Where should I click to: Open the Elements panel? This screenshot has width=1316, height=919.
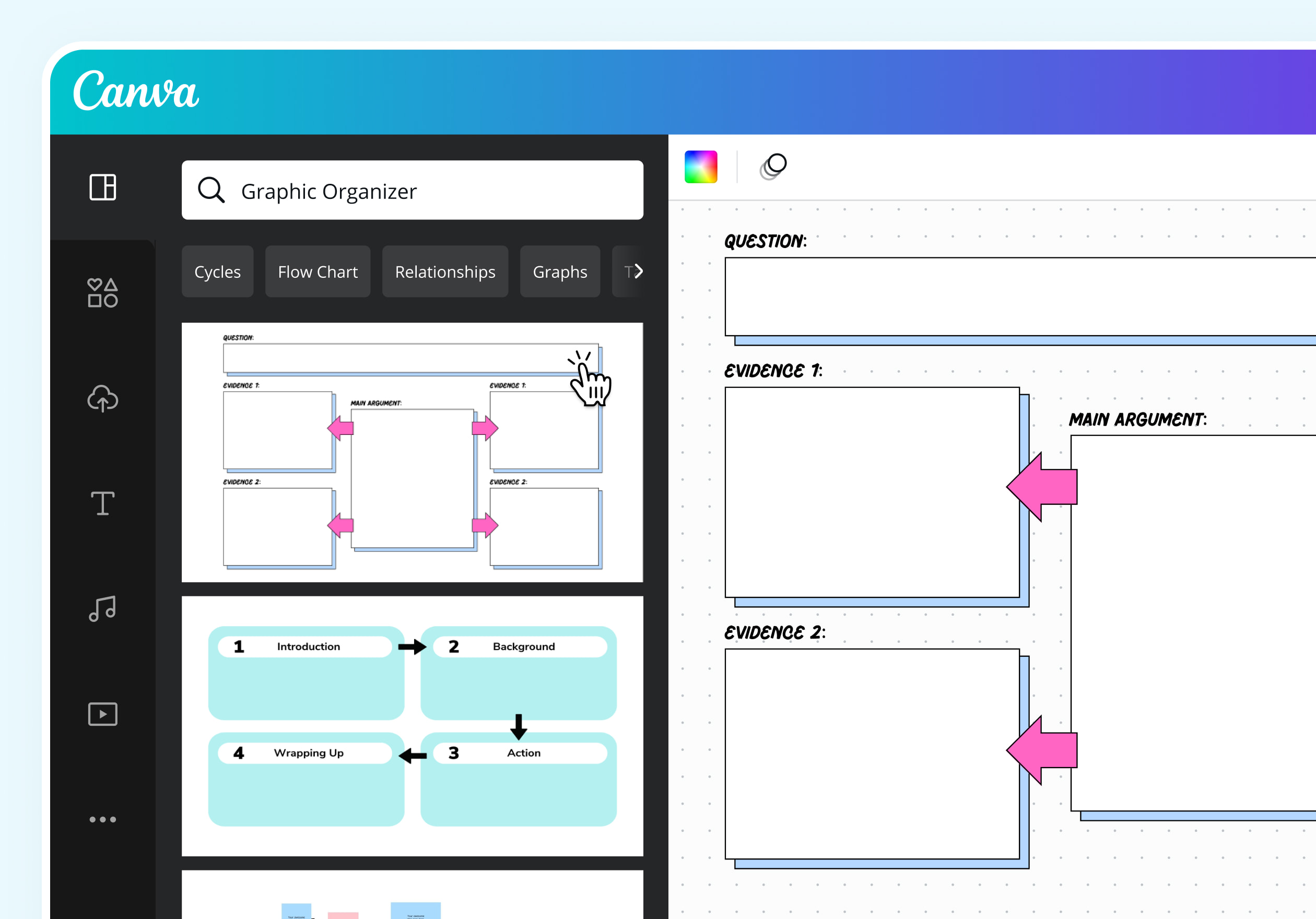click(102, 293)
